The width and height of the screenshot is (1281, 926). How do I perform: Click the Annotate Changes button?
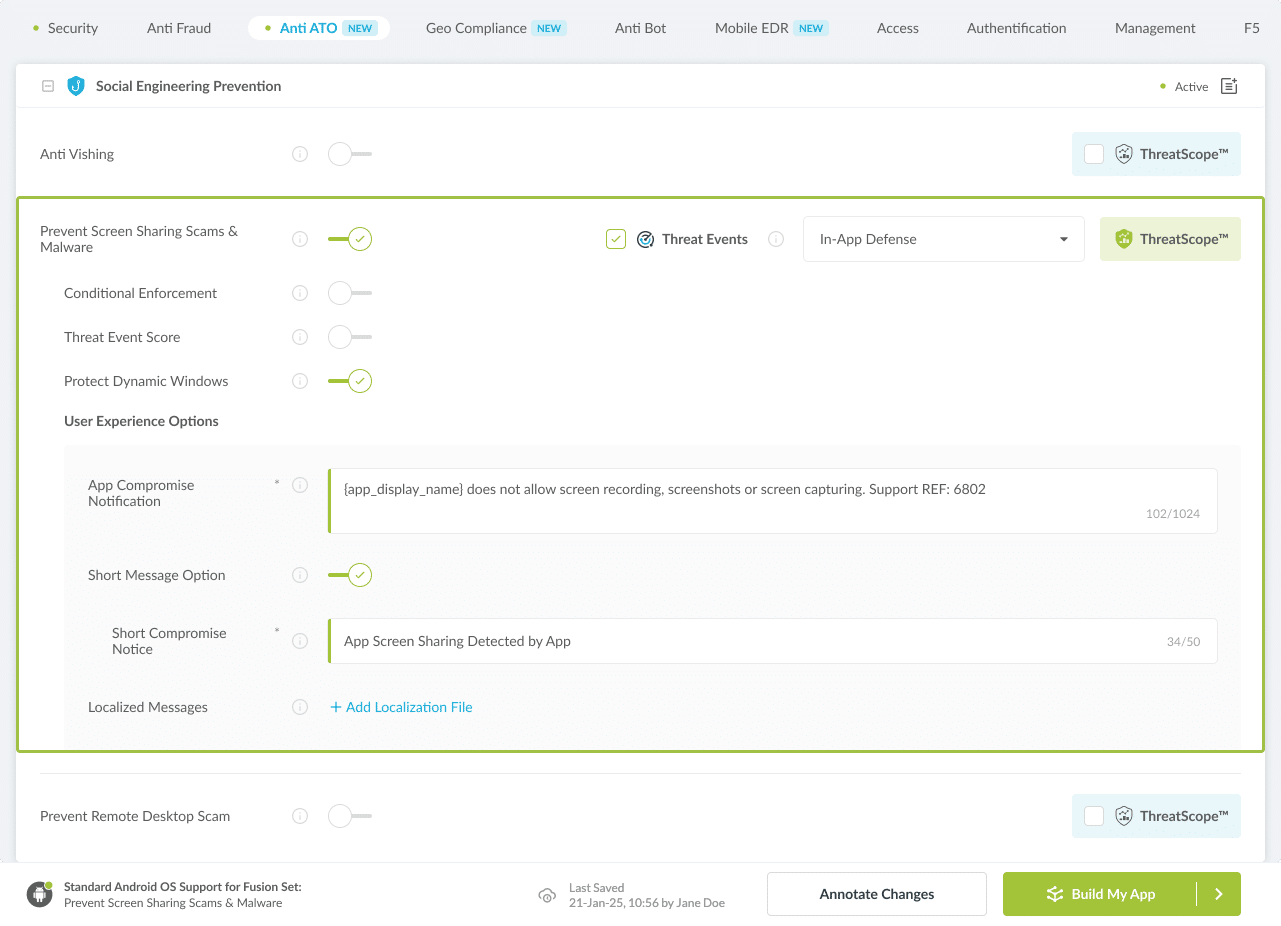coord(876,894)
